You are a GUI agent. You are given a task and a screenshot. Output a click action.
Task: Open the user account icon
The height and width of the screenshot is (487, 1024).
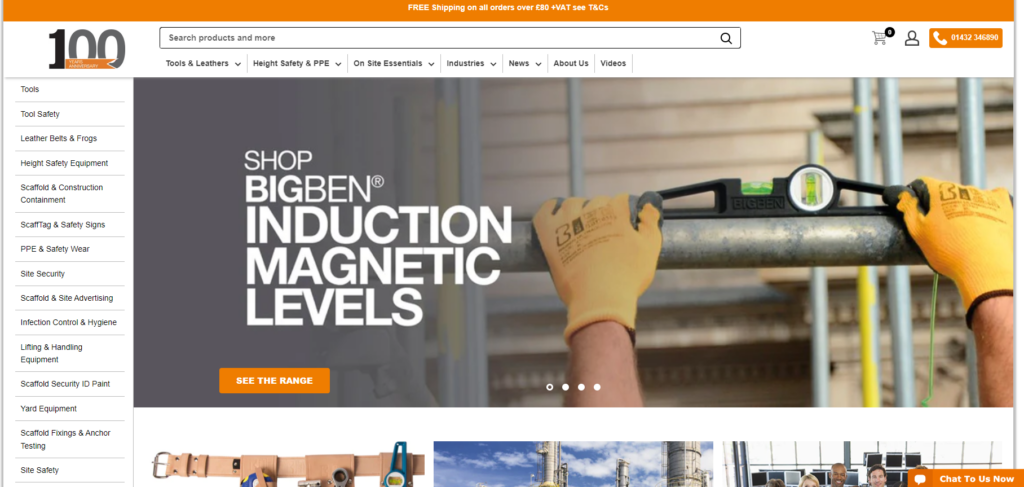click(x=912, y=38)
